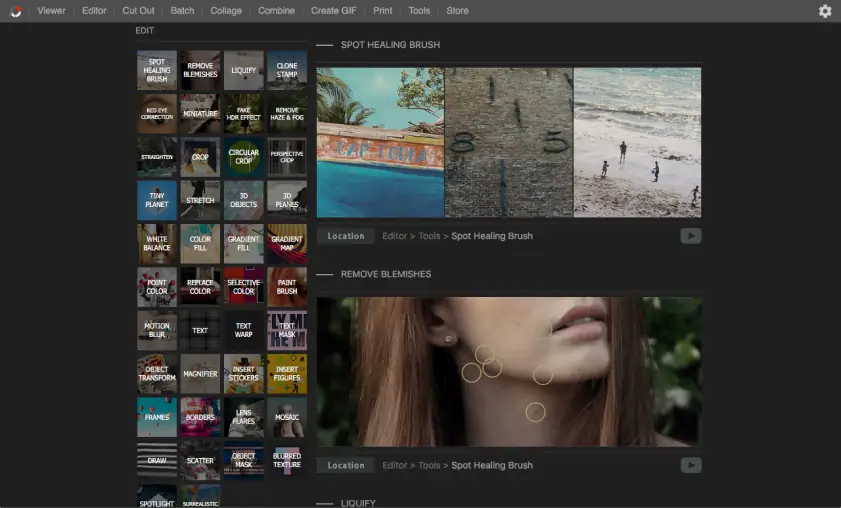Open the Blurred Texture tile
Screen dimensions: 841x508
point(287,461)
